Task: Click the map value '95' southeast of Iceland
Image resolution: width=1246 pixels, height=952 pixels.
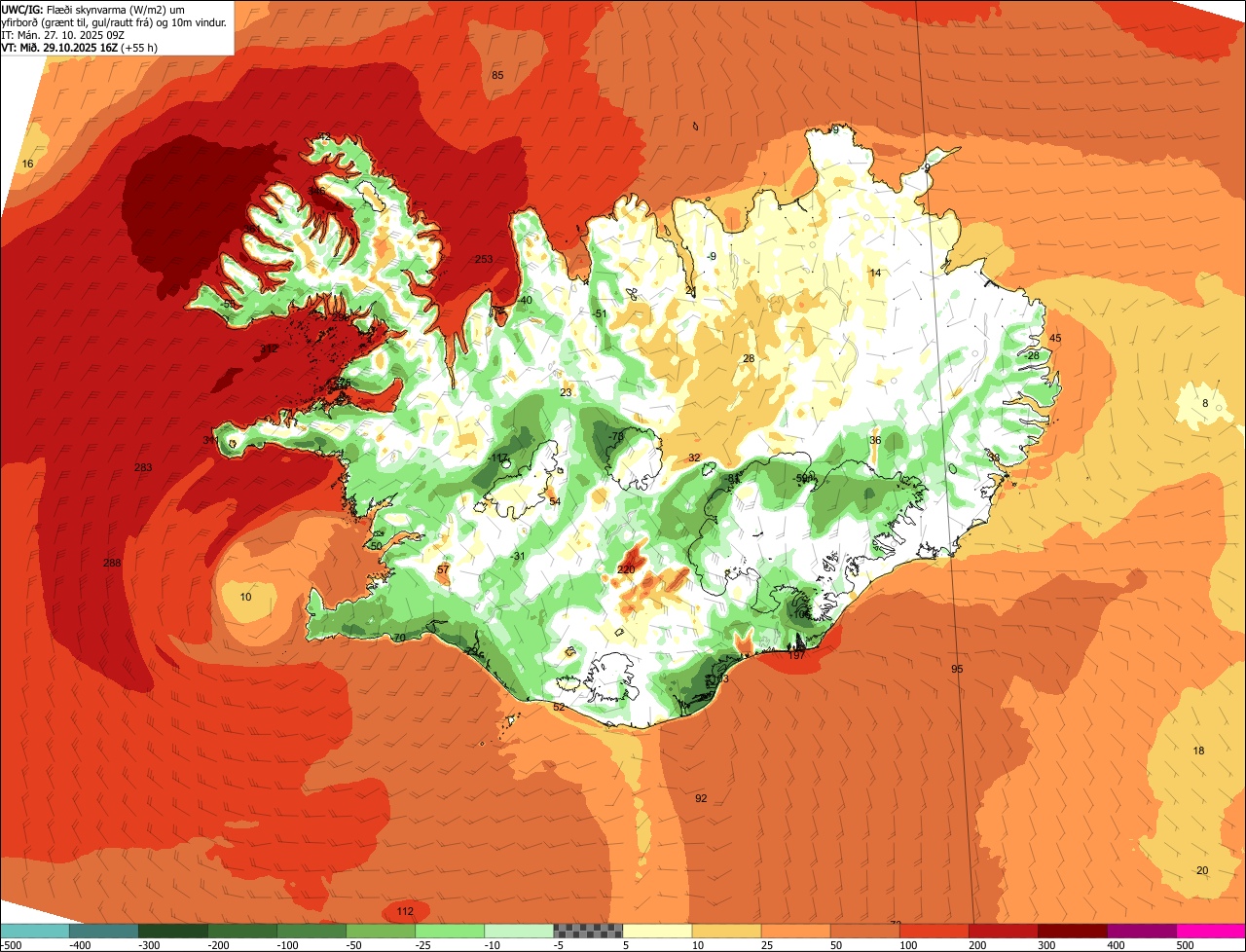Action: click(x=957, y=669)
